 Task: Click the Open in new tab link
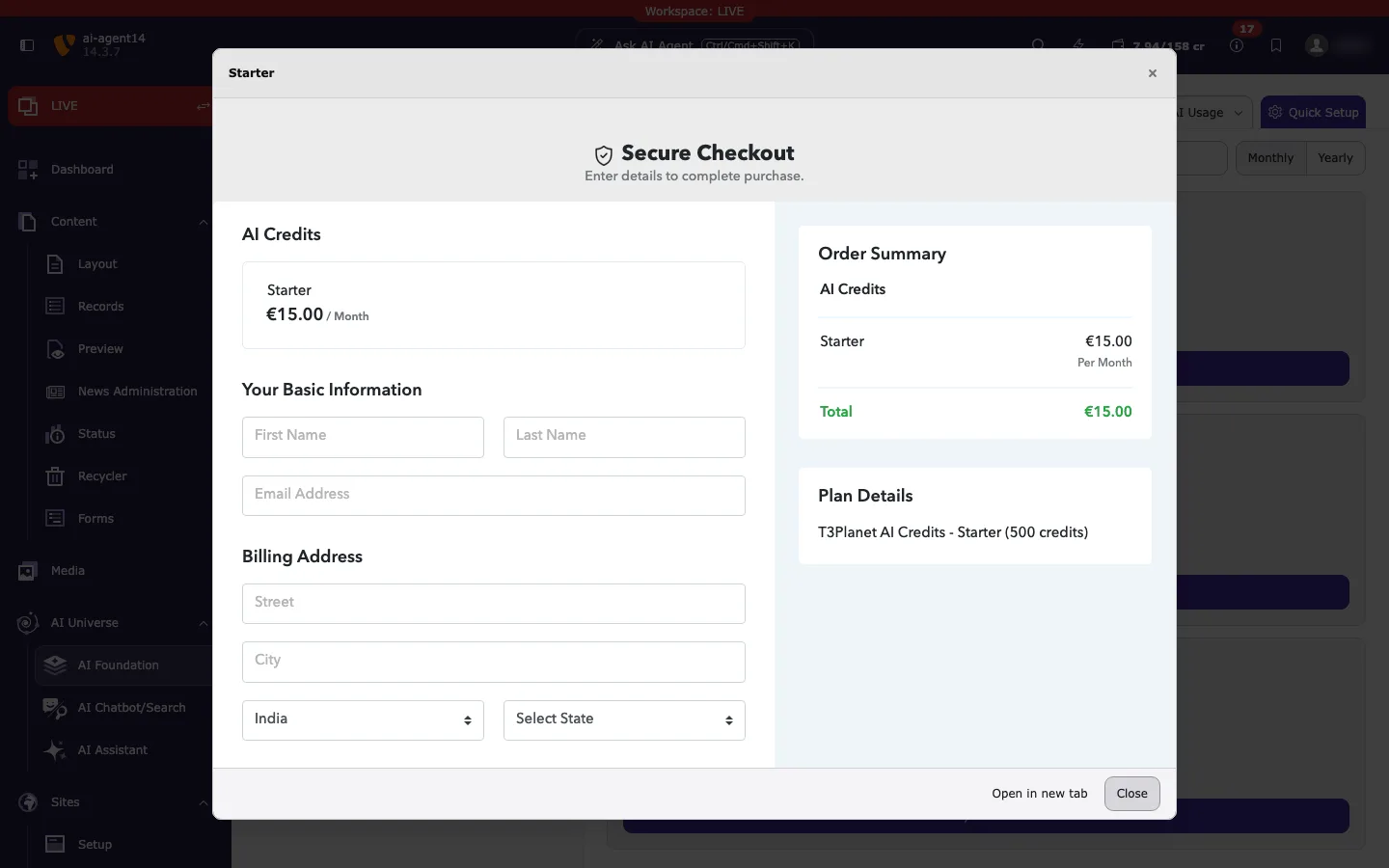click(x=1040, y=794)
